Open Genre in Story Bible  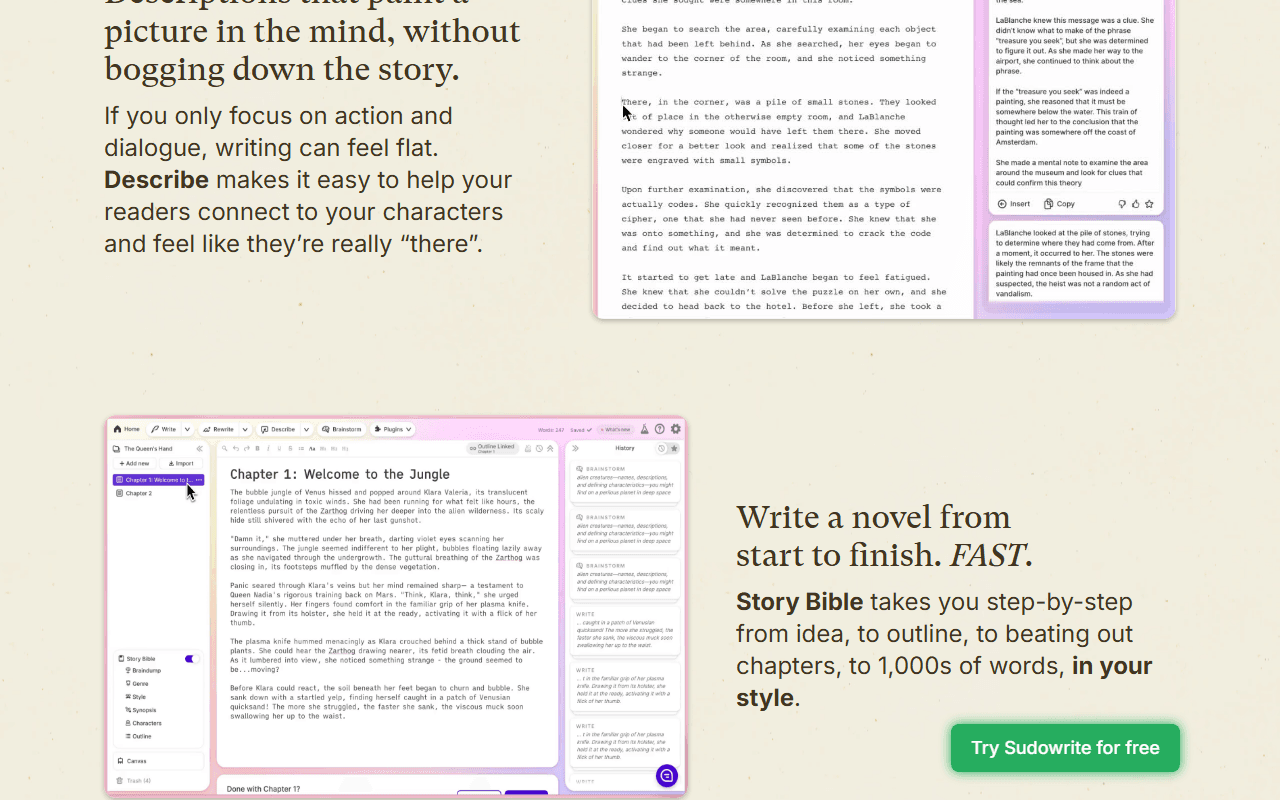pos(139,684)
